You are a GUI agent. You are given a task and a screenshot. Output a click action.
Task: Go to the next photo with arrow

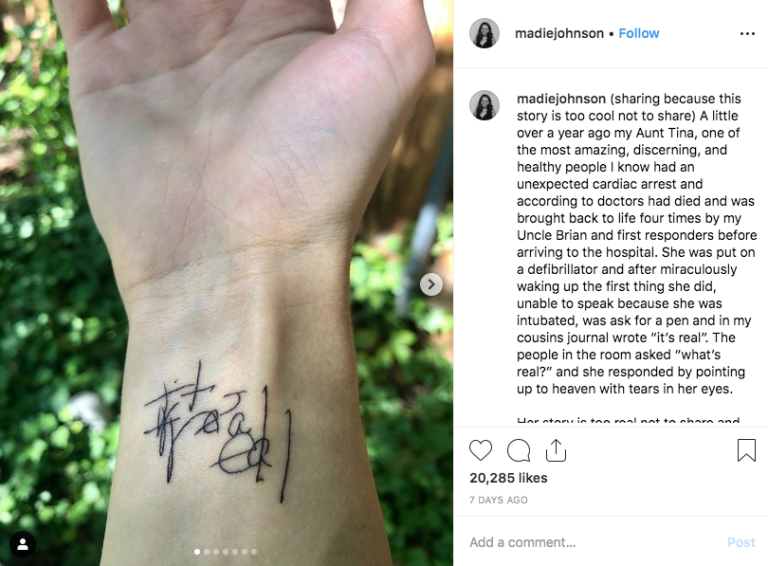tap(431, 284)
